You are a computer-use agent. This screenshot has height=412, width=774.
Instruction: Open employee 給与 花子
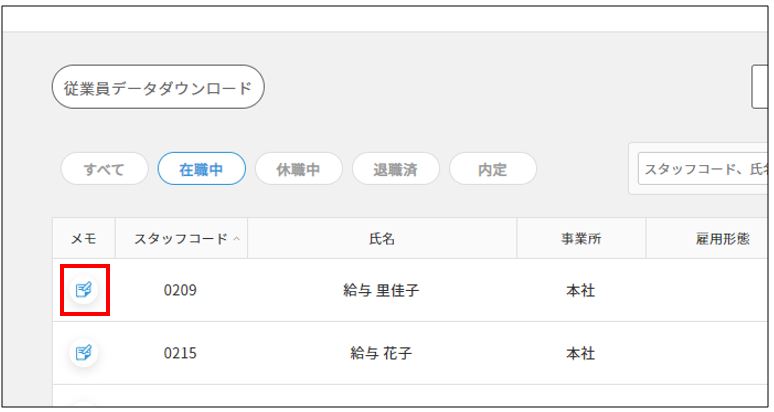click(381, 353)
